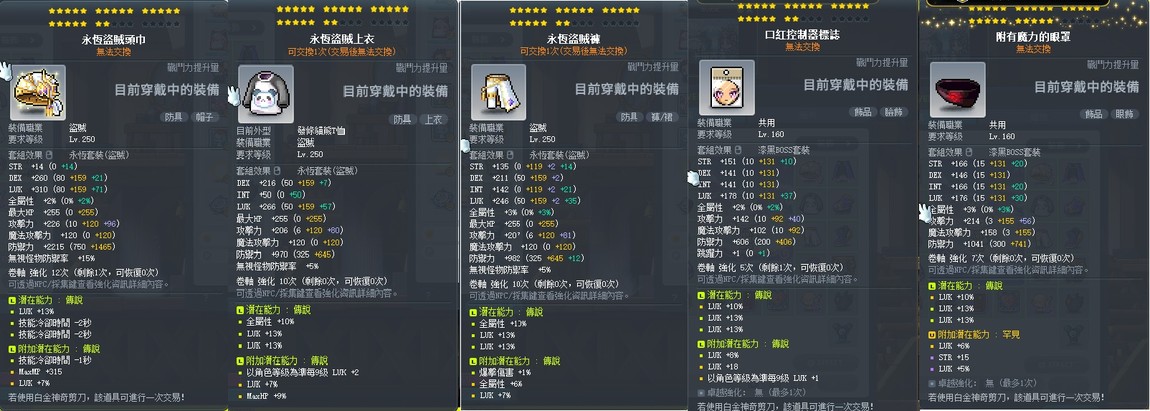Click the 飾品 tag on eyepatch tooltip
The image size is (1150, 411).
pos(1093,114)
